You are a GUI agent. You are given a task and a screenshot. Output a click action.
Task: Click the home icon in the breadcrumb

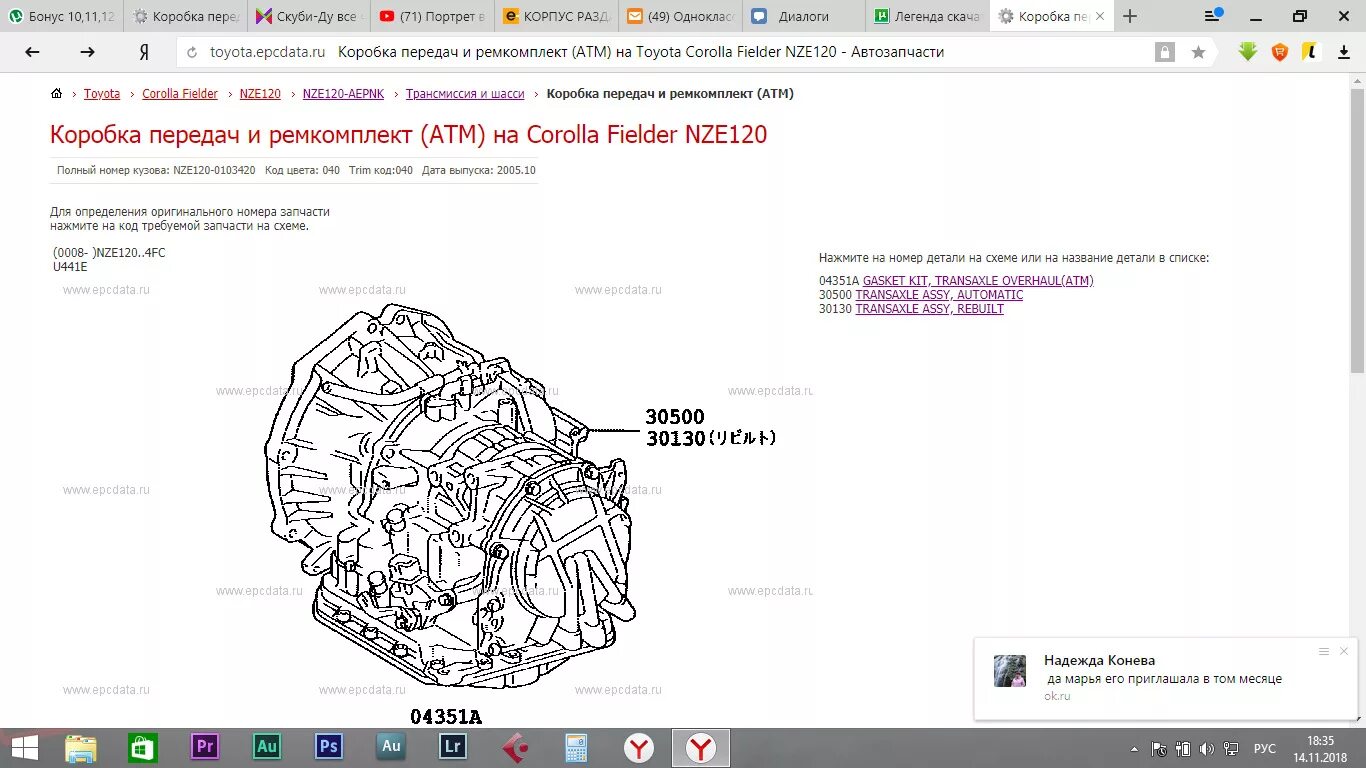(x=56, y=93)
